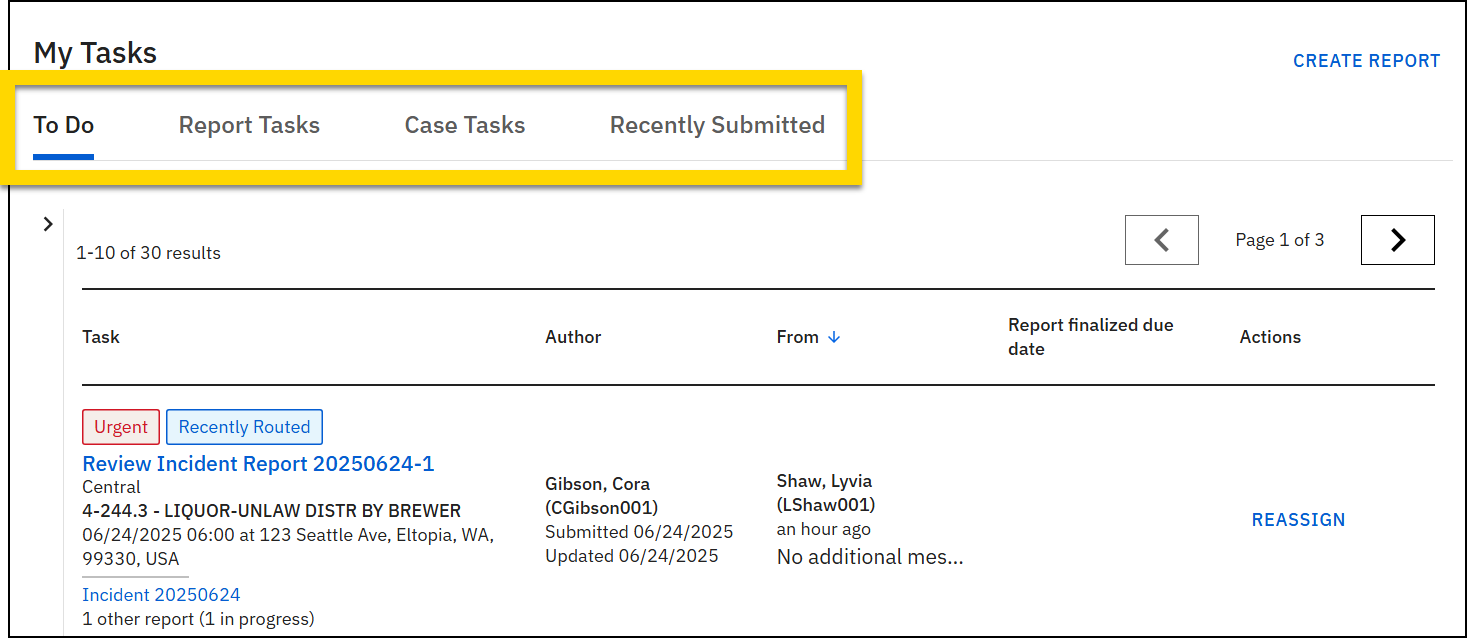Image resolution: width=1467 pixels, height=638 pixels.
Task: Click the Author column header
Action: click(x=573, y=337)
